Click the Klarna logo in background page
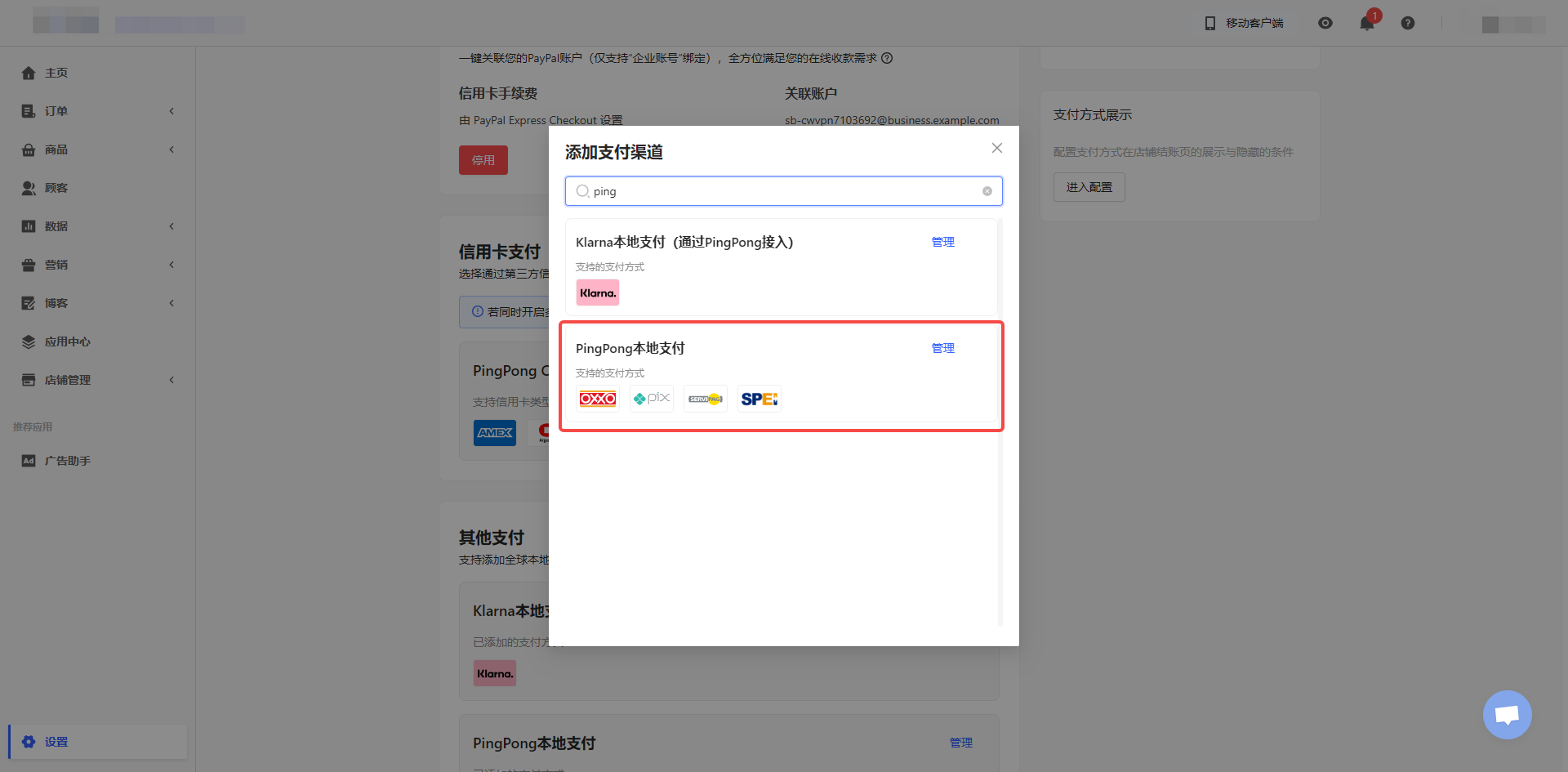 pos(495,673)
